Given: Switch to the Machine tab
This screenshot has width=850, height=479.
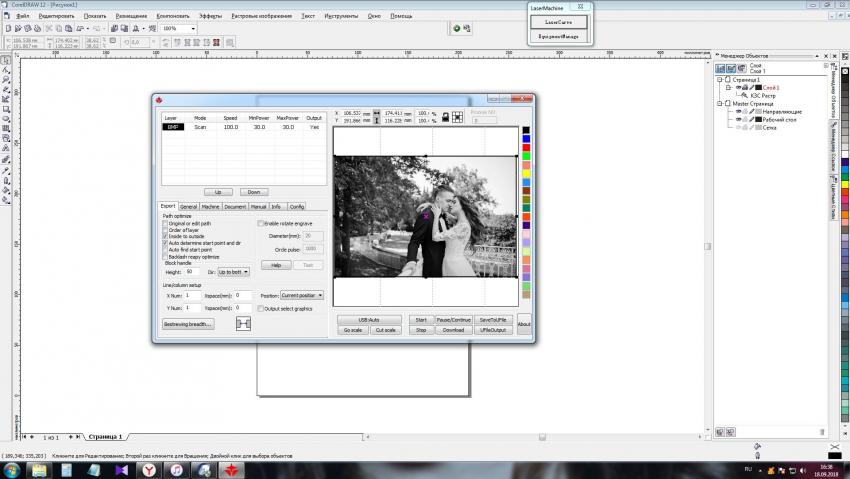Looking at the screenshot, I should [x=210, y=206].
